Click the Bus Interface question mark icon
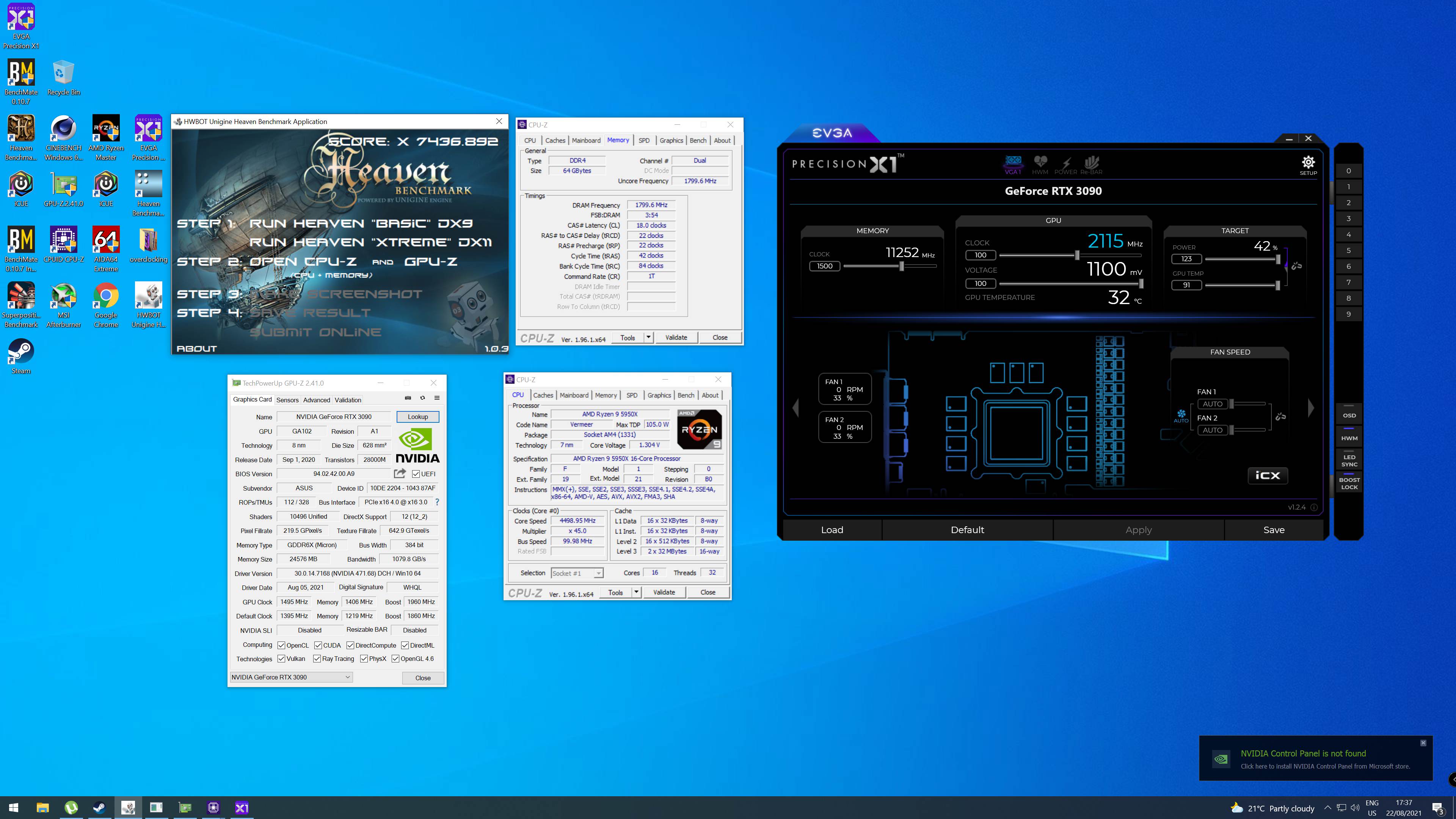 point(437,502)
